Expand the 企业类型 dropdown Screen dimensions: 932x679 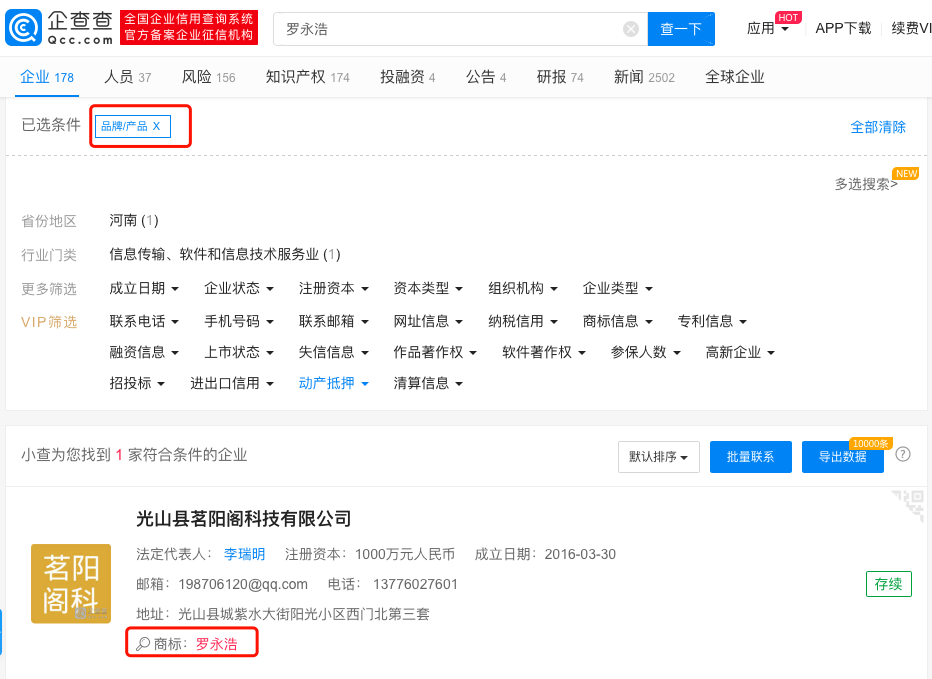618,288
